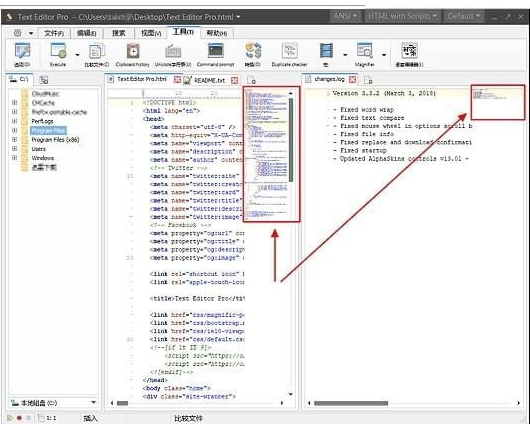Close the Text Editor Pro.html tab
The height and width of the screenshot is (424, 530).
click(177, 80)
